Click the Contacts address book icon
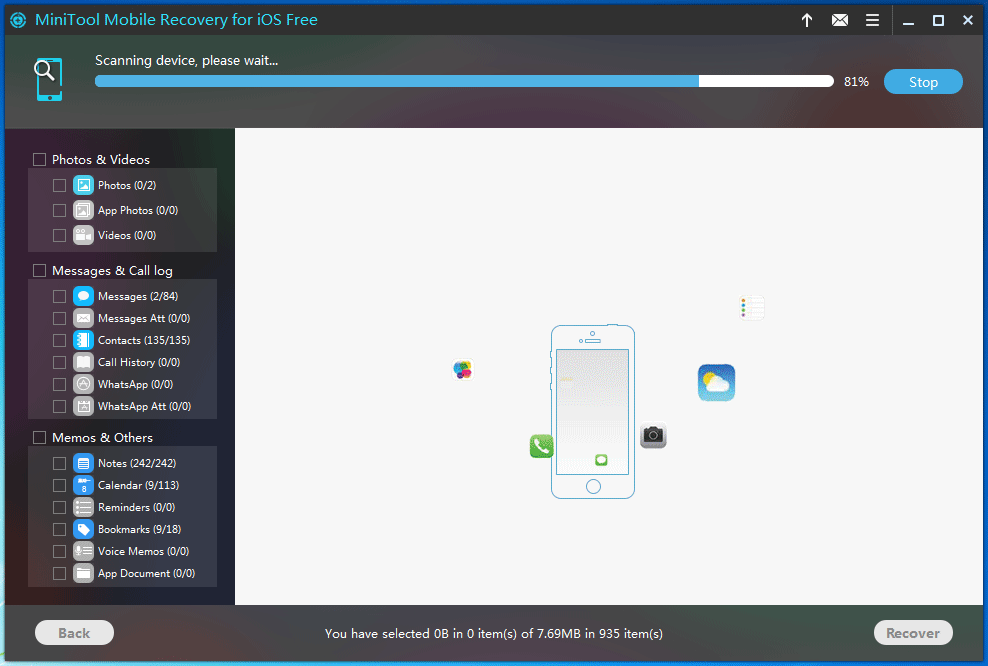Screen dimensions: 988x666 point(83,340)
